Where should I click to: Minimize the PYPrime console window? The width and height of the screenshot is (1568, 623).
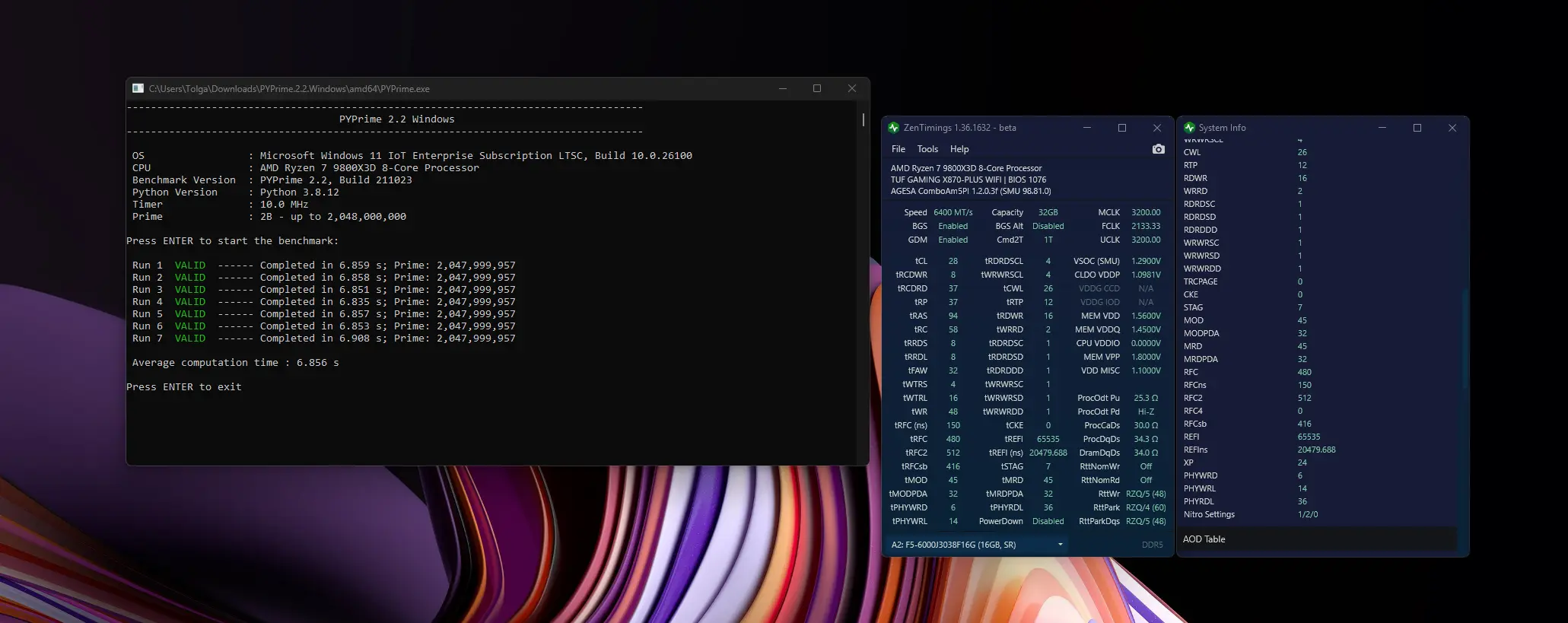coord(782,88)
